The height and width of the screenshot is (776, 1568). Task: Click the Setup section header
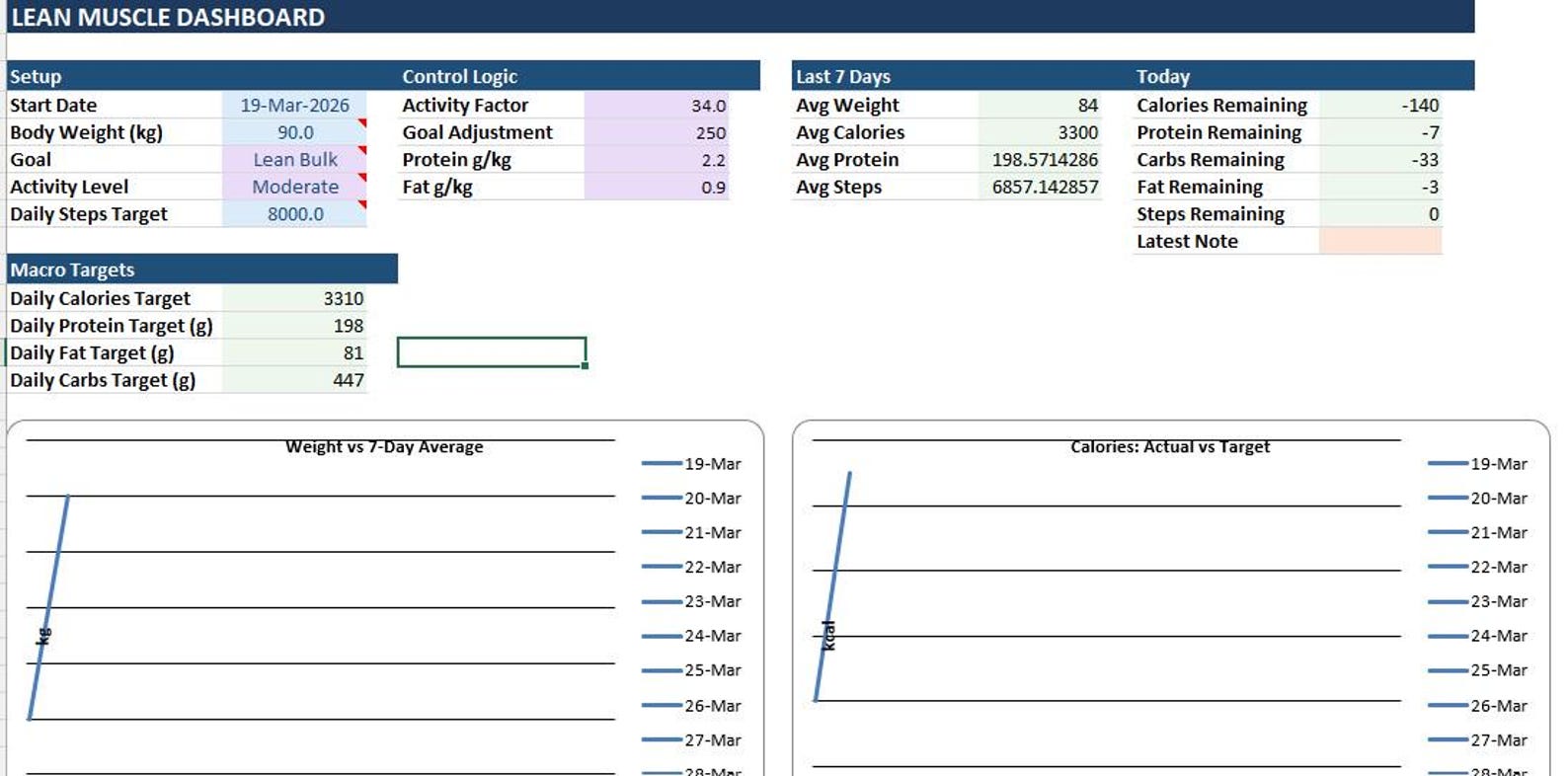coord(36,76)
